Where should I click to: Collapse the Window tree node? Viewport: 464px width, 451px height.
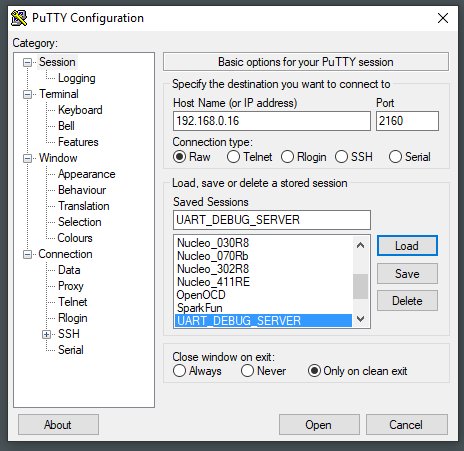tap(27, 158)
